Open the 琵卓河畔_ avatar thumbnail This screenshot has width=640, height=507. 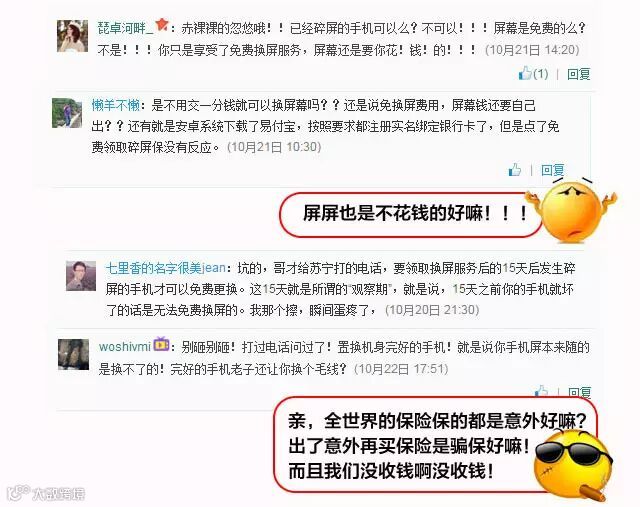click(72, 36)
